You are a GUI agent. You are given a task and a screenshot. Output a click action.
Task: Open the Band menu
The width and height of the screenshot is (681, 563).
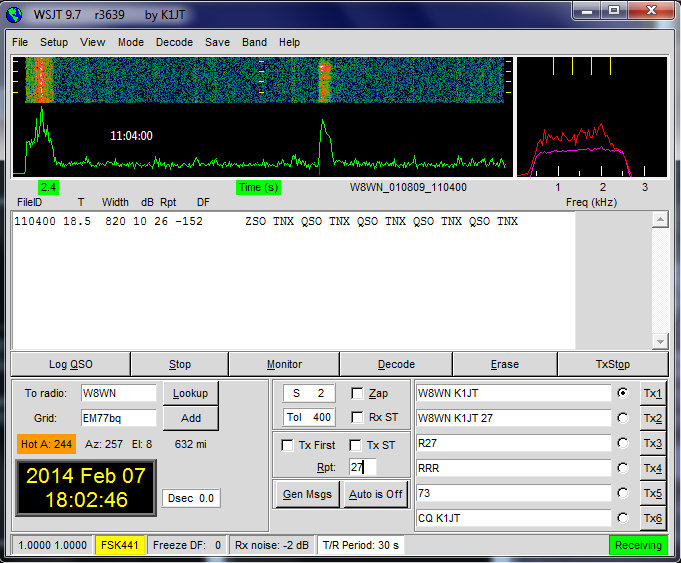click(x=254, y=43)
